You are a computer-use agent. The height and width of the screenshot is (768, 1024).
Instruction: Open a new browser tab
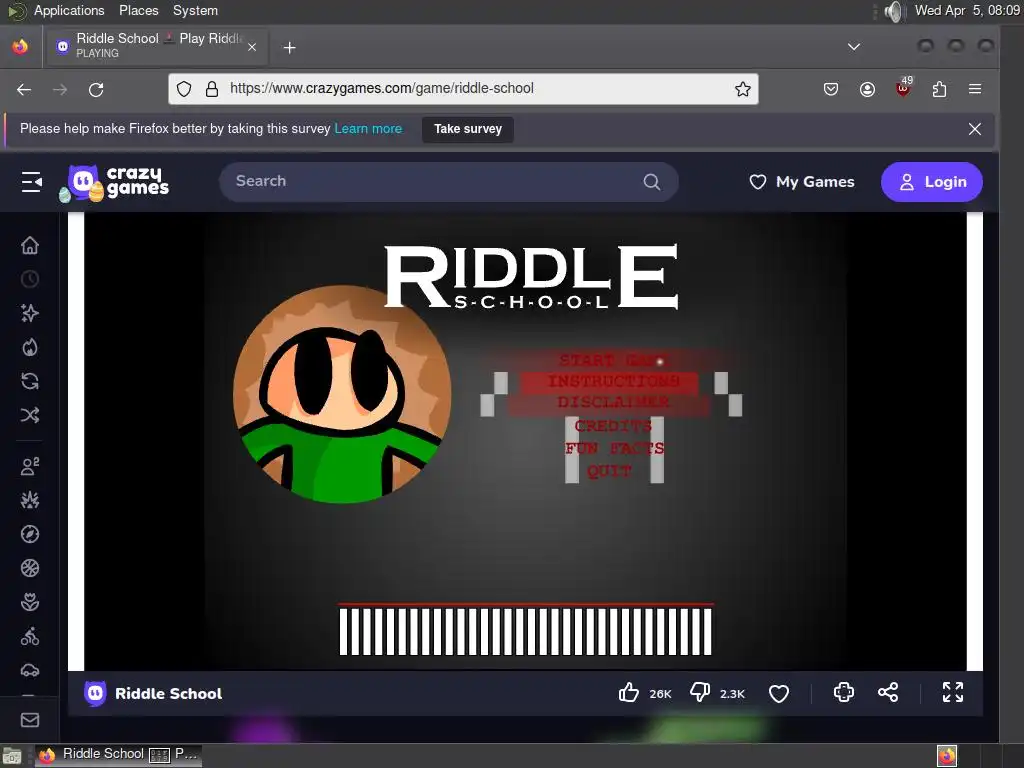290,47
